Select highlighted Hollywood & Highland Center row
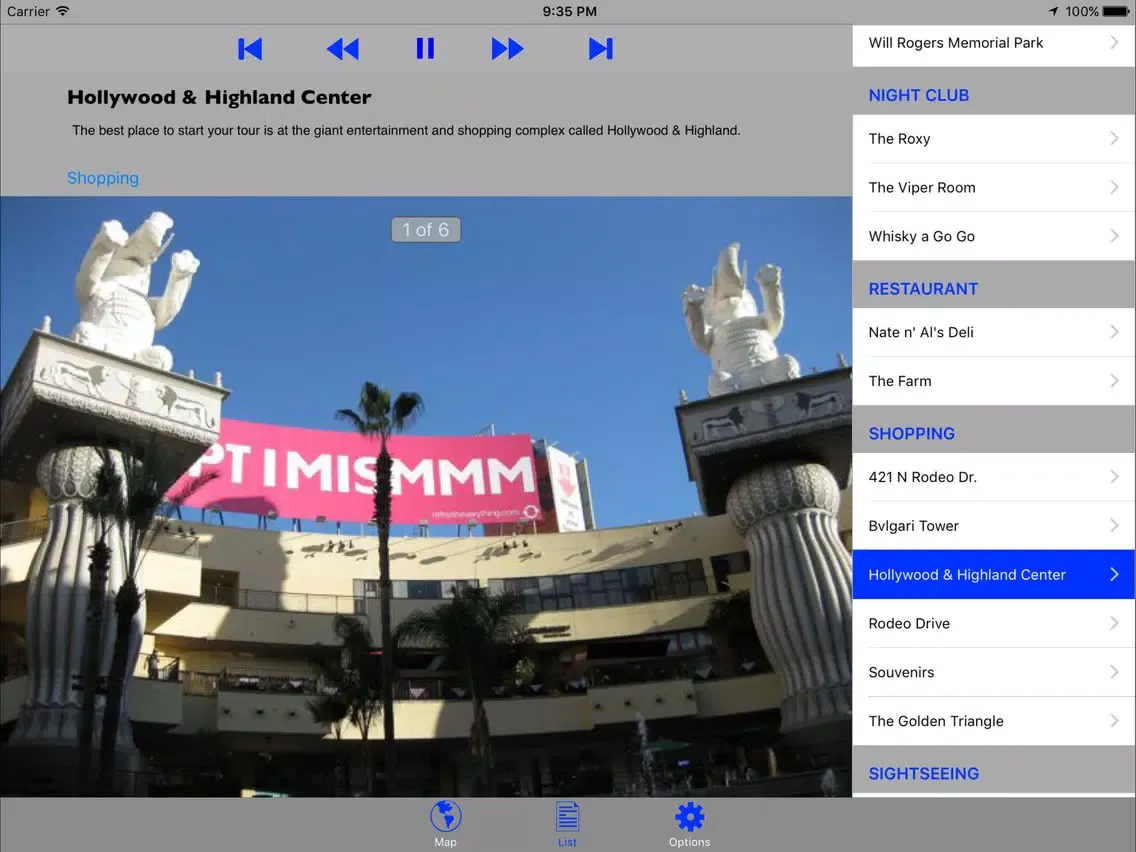Screen dimensions: 1136x852 coord(993,575)
